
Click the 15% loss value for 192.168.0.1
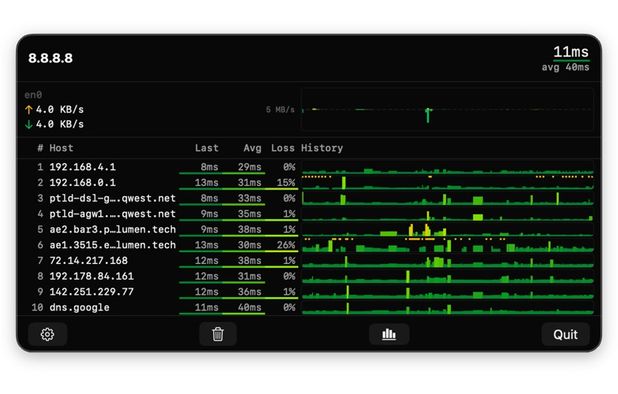point(286,183)
